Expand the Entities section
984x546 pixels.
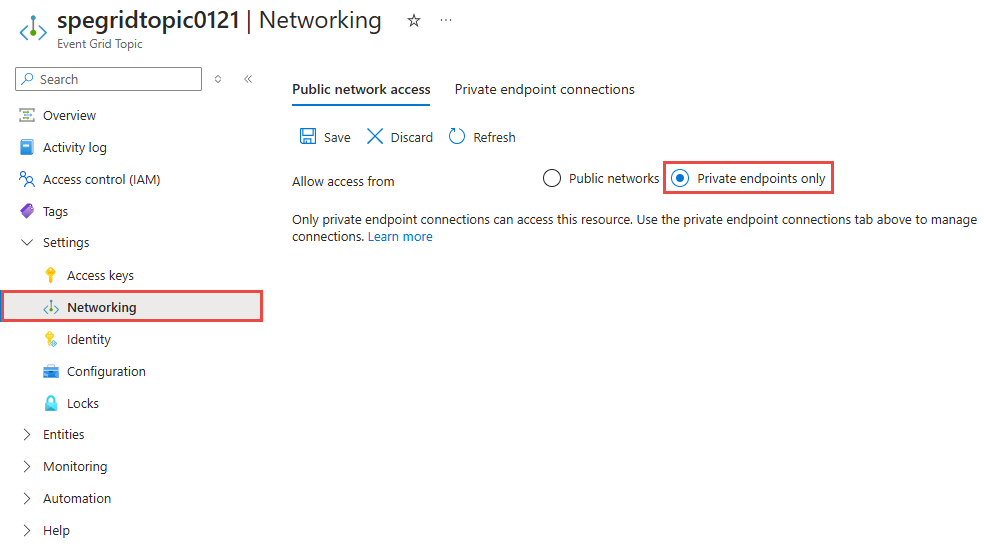(27, 435)
